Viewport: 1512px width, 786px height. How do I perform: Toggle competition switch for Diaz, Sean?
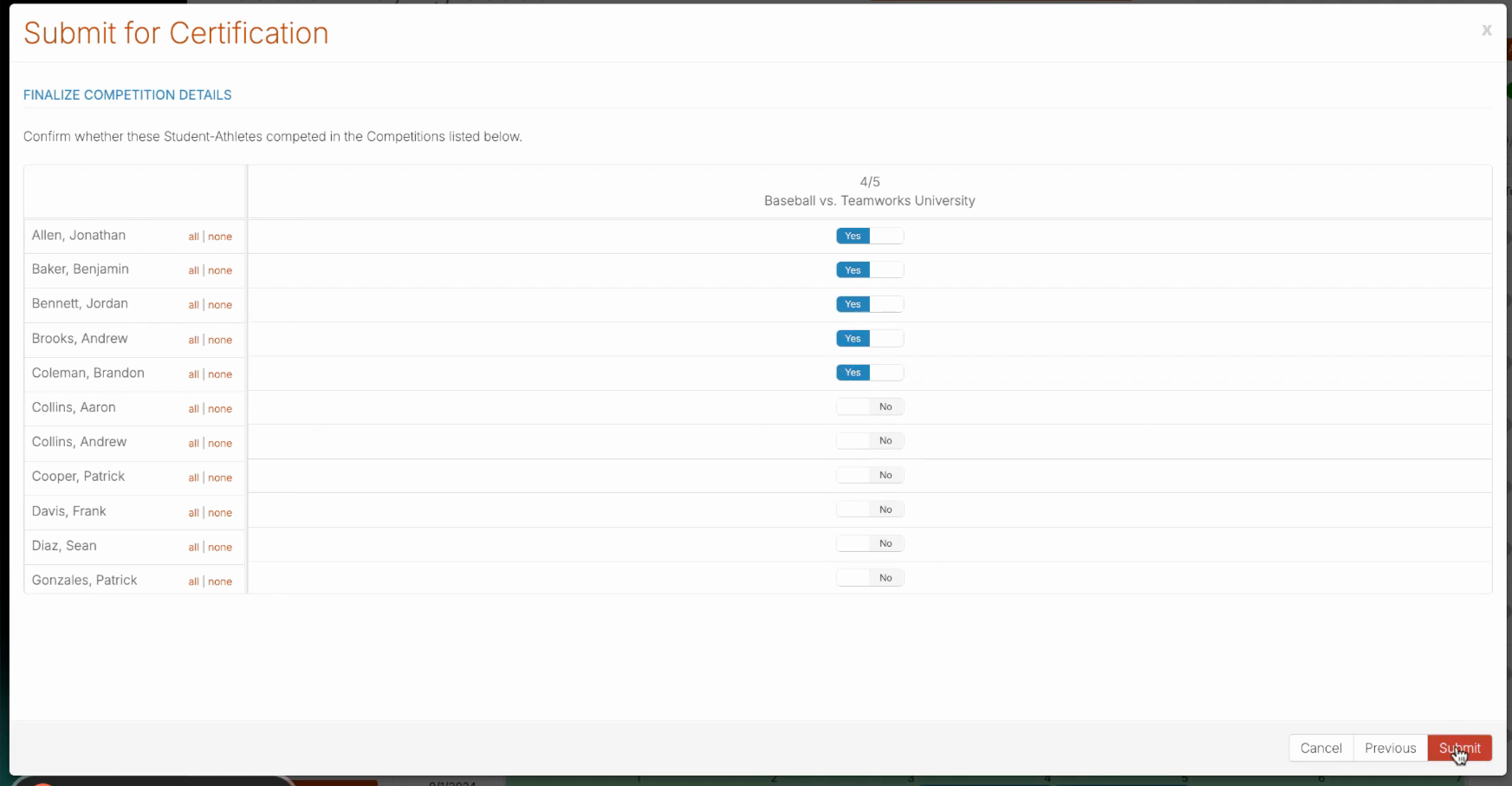pos(870,543)
